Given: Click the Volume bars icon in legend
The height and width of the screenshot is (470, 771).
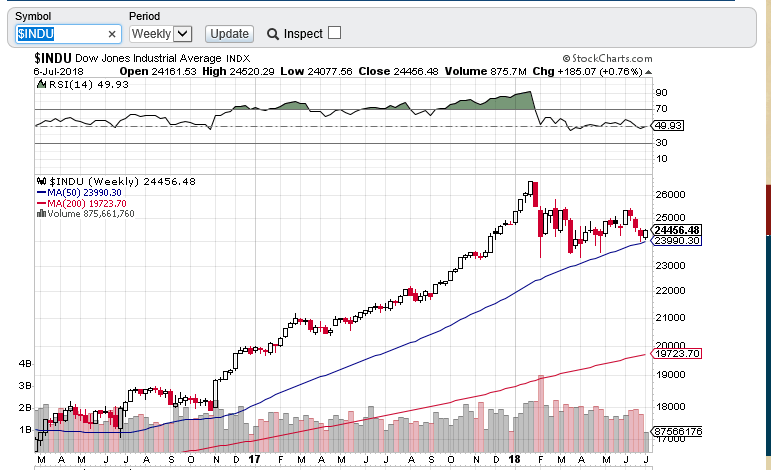Looking at the screenshot, I should [41, 213].
